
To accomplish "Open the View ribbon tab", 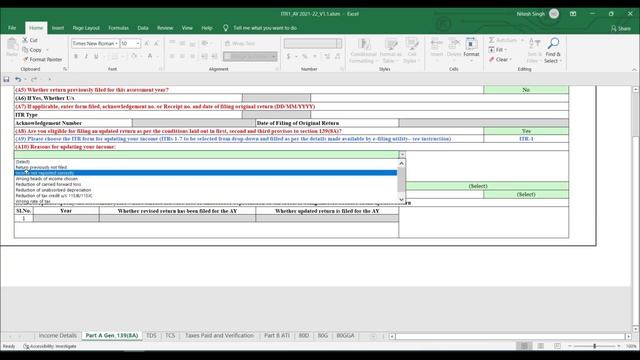I will (187, 28).
